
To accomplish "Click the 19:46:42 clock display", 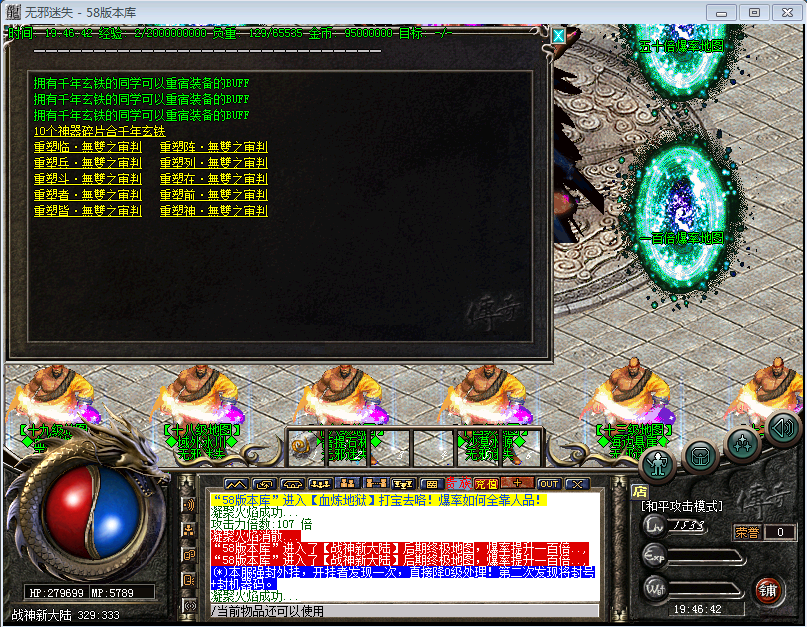I will [x=697, y=609].
